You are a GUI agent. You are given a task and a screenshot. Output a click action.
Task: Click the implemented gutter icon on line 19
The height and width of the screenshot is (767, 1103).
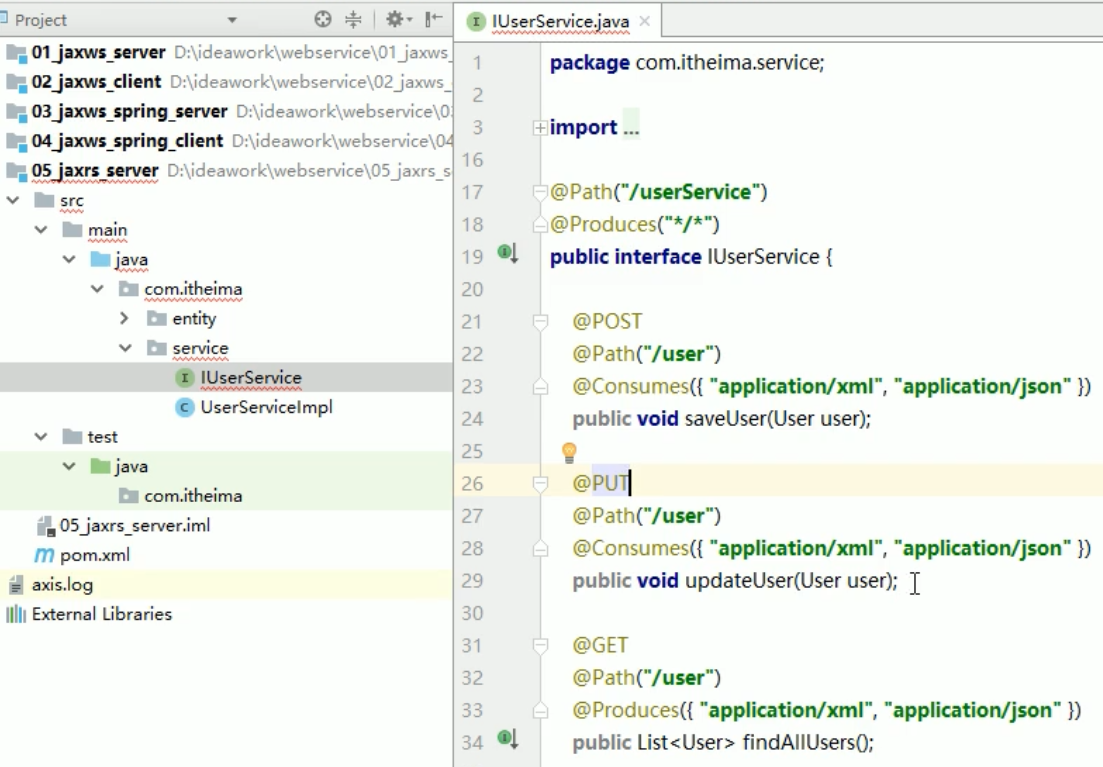507,253
